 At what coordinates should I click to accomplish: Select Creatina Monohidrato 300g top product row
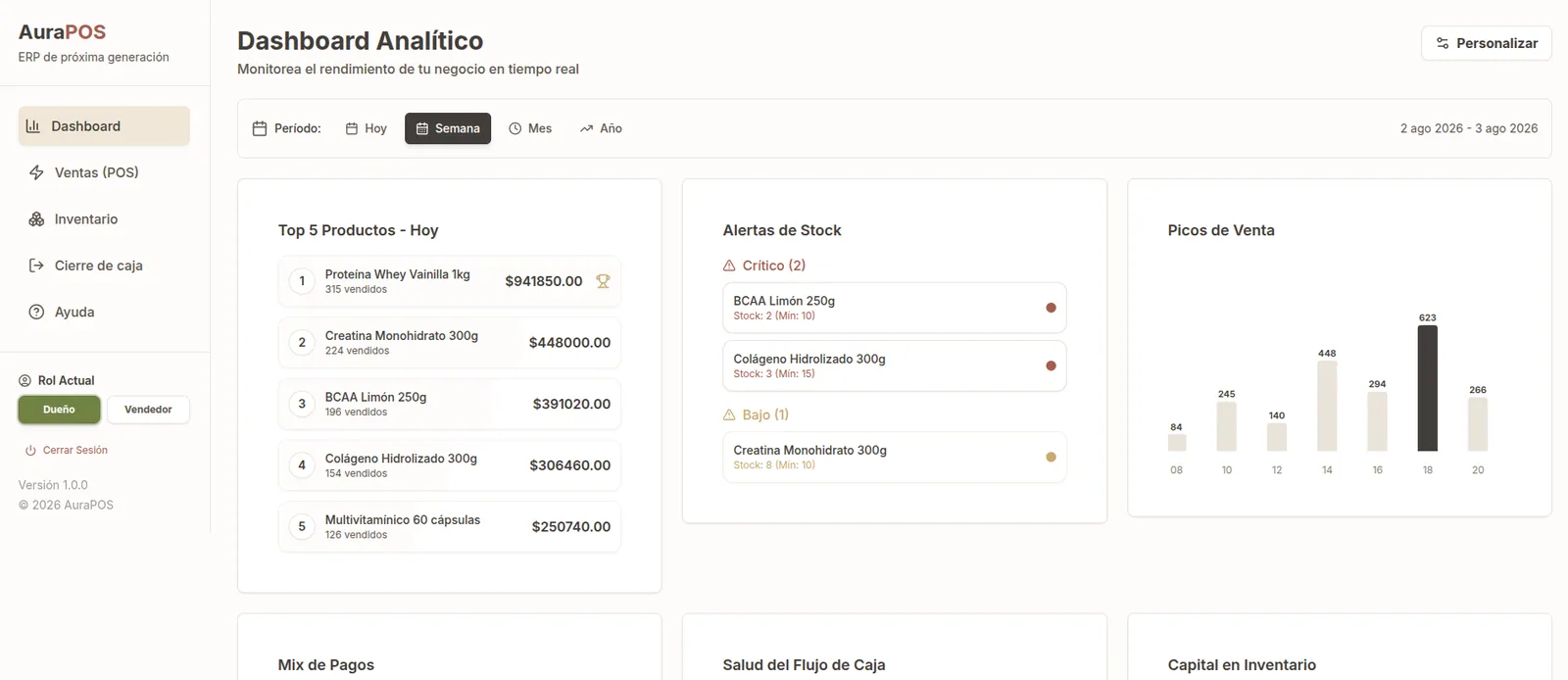pyautogui.click(x=450, y=343)
